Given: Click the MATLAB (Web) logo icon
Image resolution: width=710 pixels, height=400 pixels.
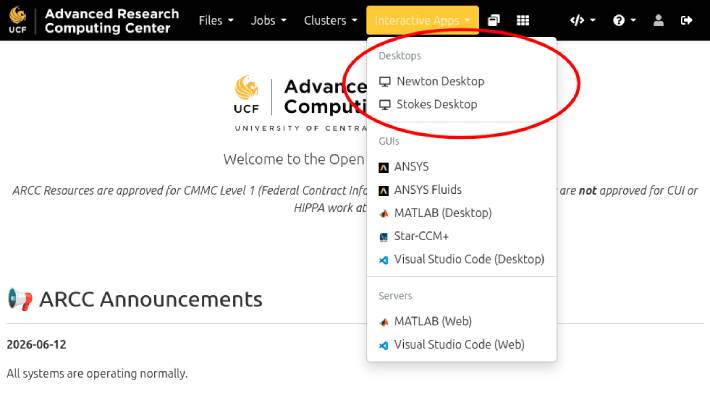Looking at the screenshot, I should (384, 322).
